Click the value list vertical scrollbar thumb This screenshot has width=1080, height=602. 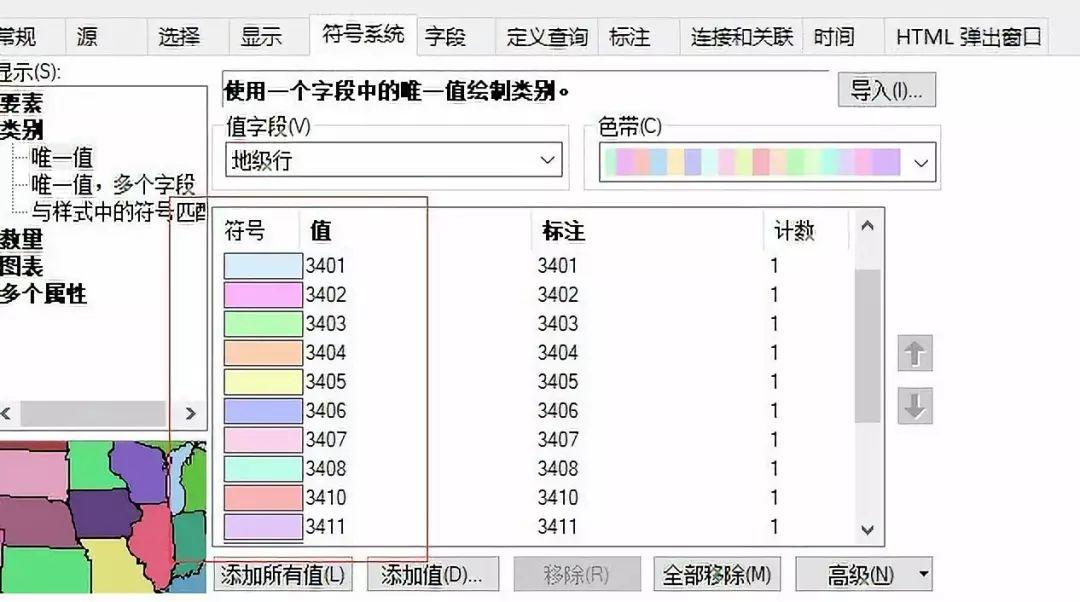click(867, 346)
